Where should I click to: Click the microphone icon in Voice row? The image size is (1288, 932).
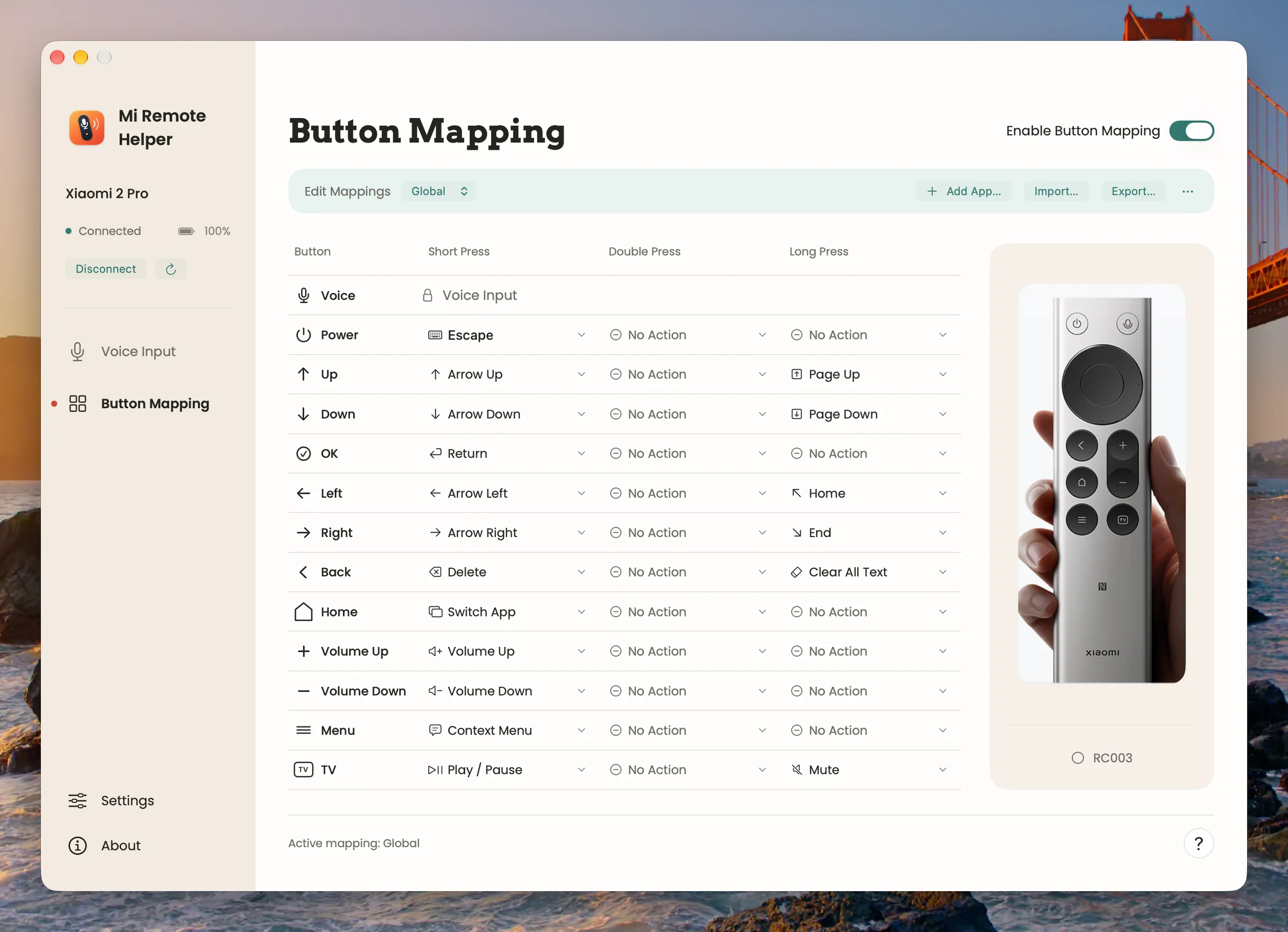tap(304, 295)
